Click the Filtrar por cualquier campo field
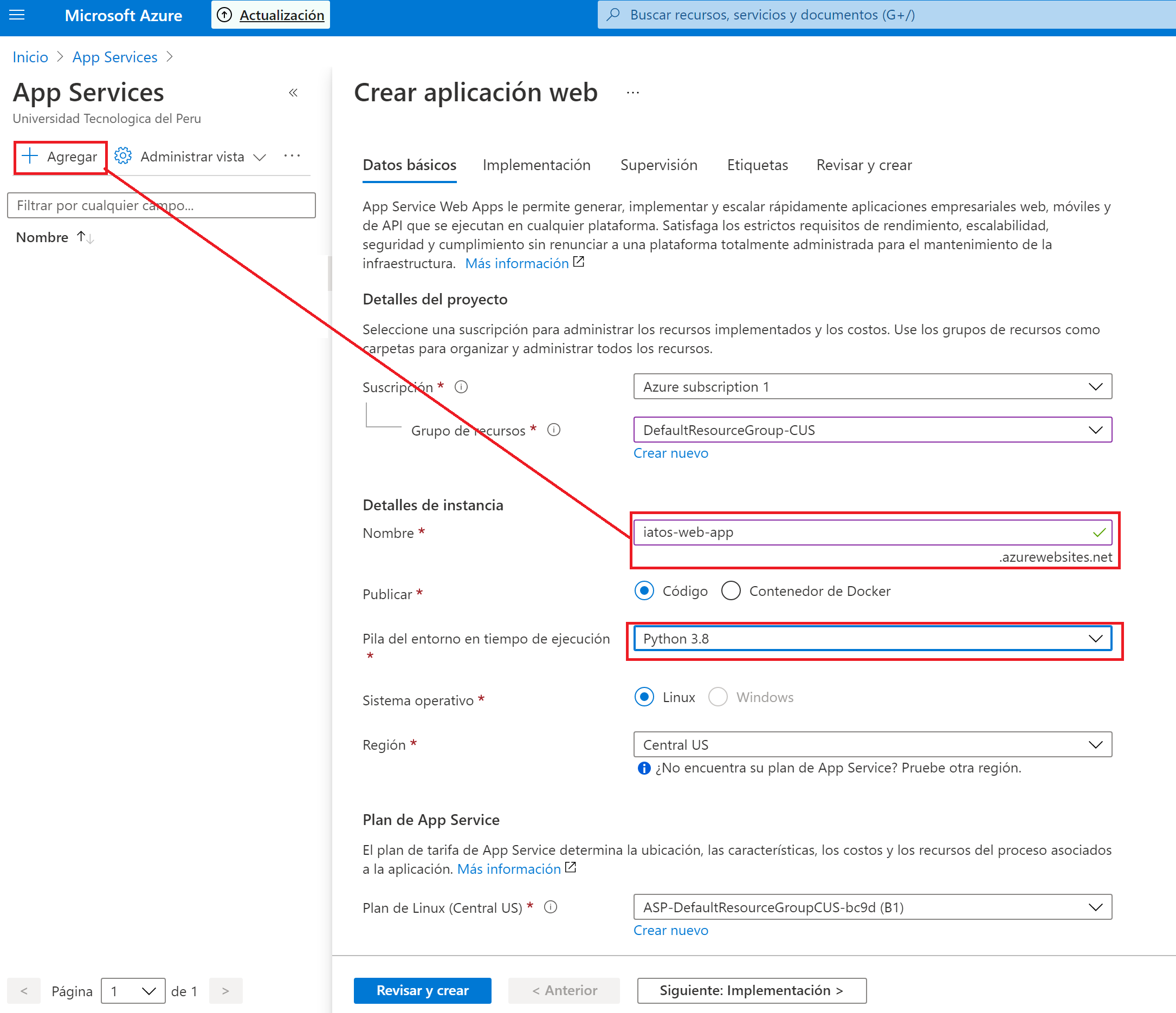 [161, 205]
